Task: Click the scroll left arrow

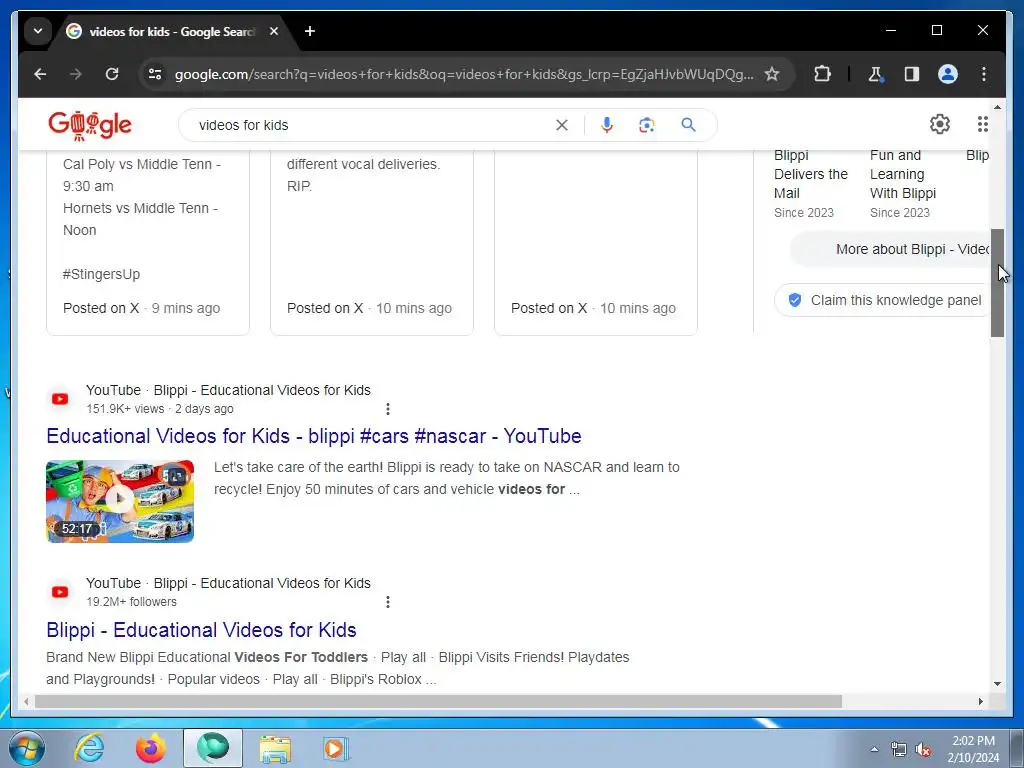Action: (26, 701)
